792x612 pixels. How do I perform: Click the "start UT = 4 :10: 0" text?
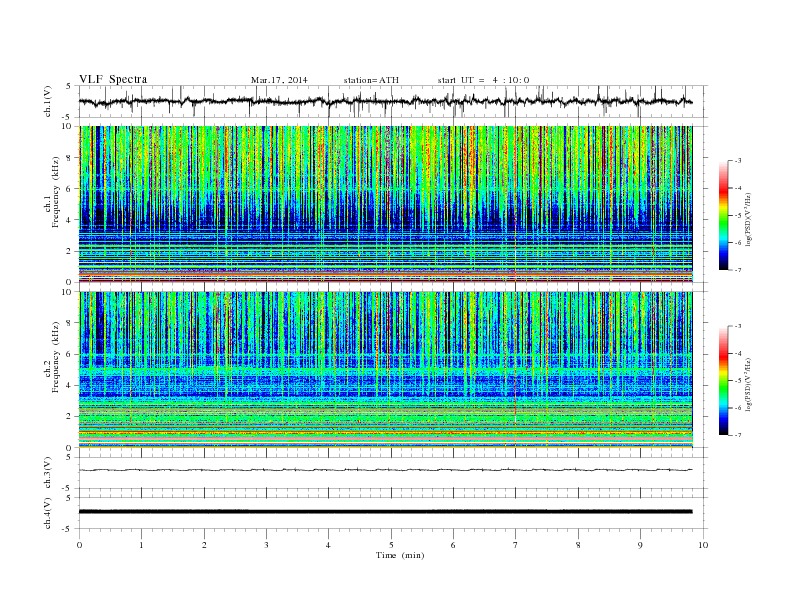[483, 80]
